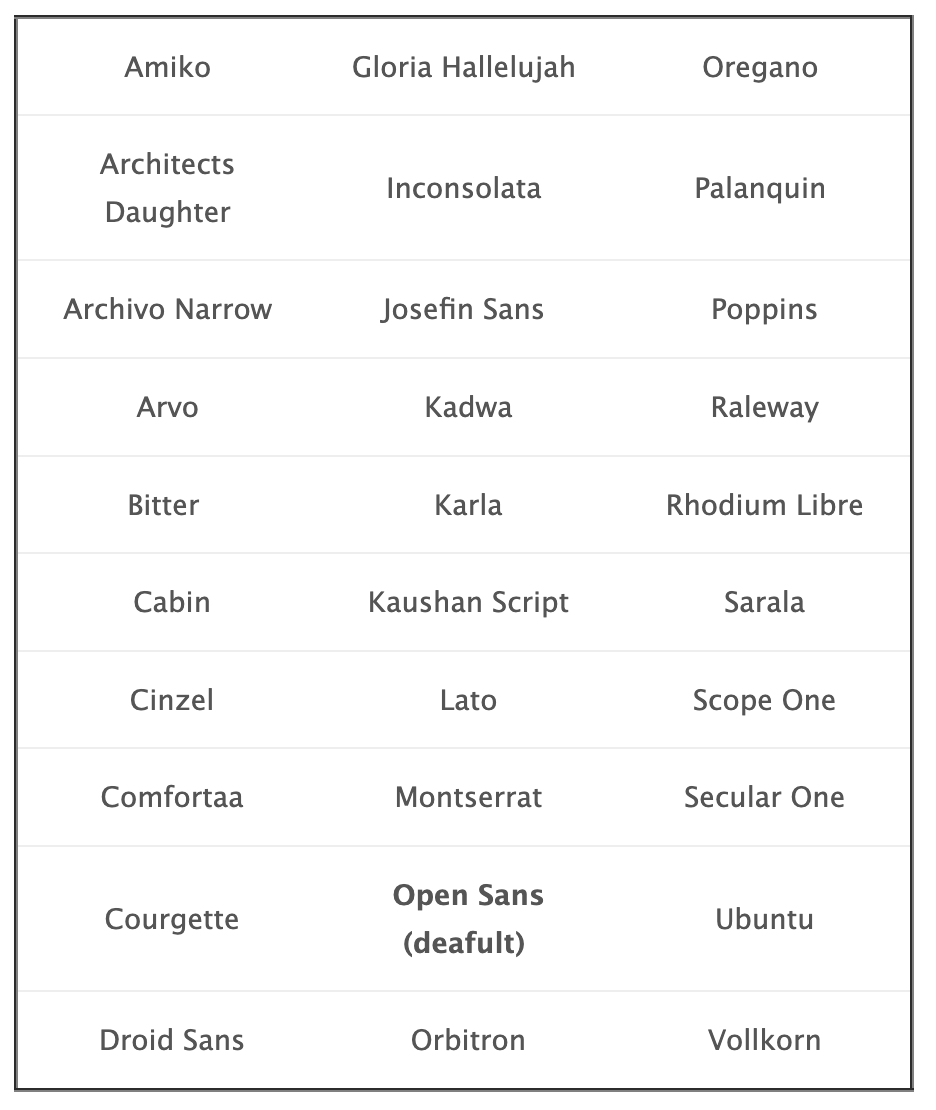Pick the Palanquin font cell

[760, 188]
